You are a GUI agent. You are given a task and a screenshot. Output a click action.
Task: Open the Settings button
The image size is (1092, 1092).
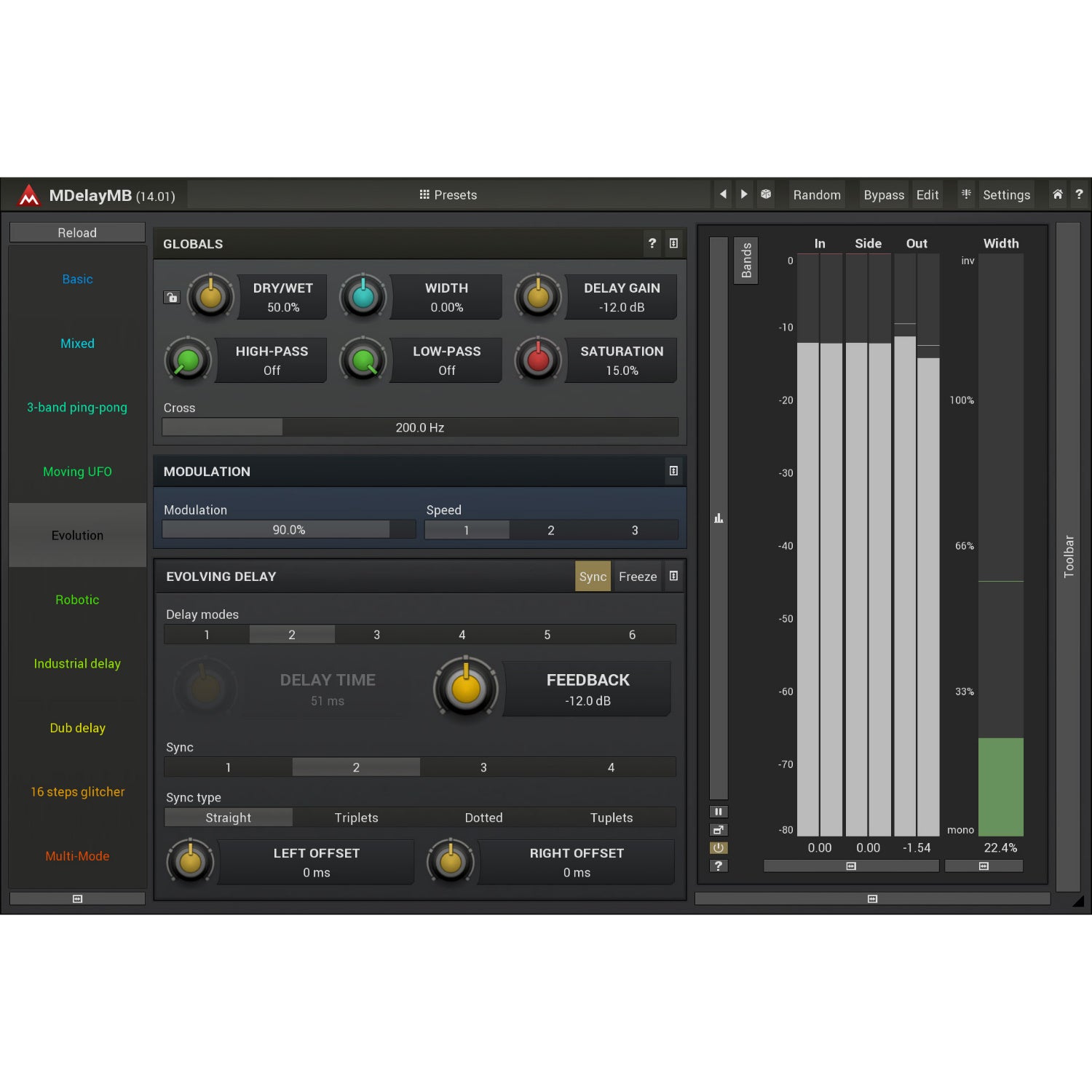point(1006,195)
